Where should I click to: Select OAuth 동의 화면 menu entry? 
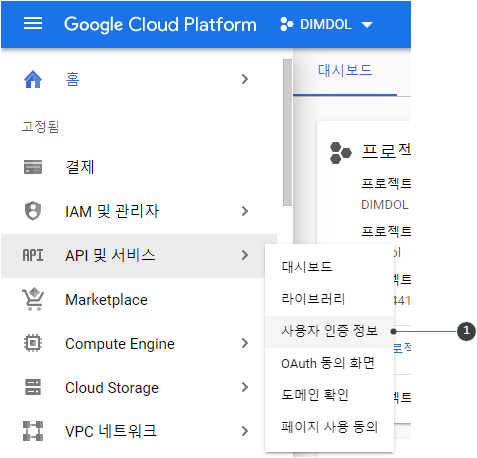click(x=329, y=363)
